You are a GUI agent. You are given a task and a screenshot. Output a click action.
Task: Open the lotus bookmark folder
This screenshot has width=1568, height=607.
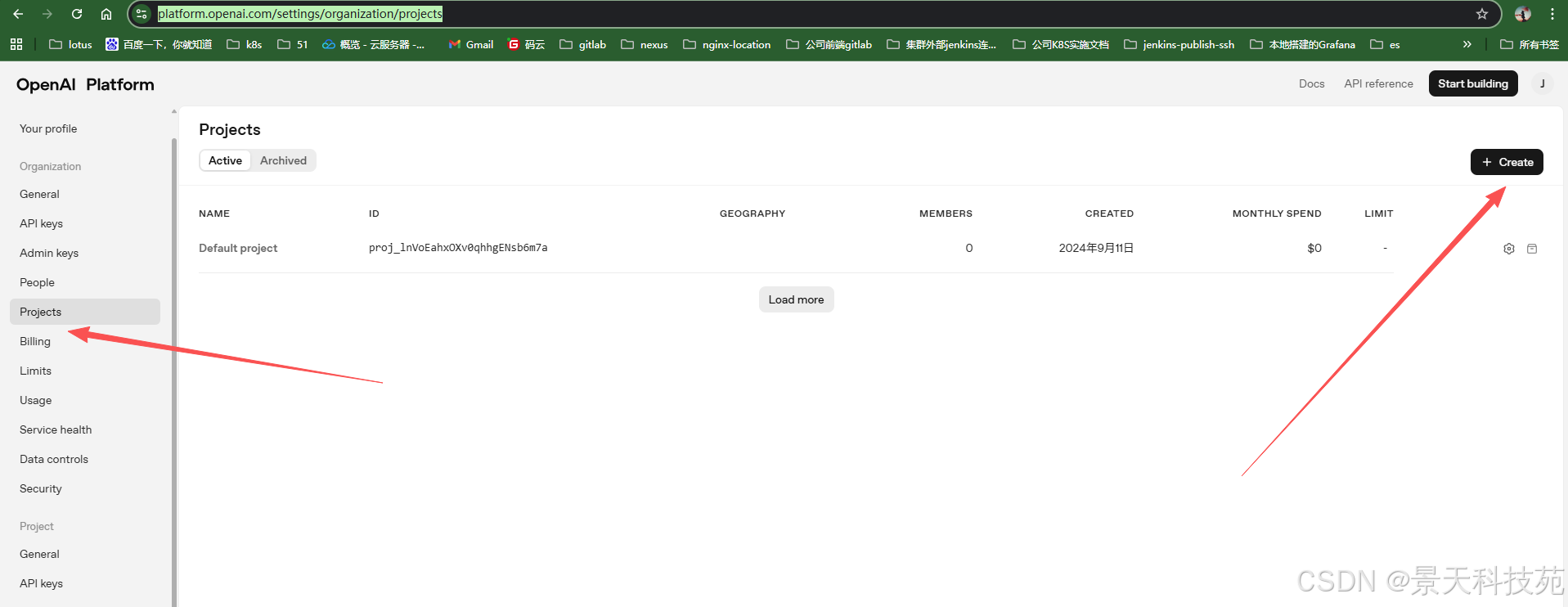(70, 44)
